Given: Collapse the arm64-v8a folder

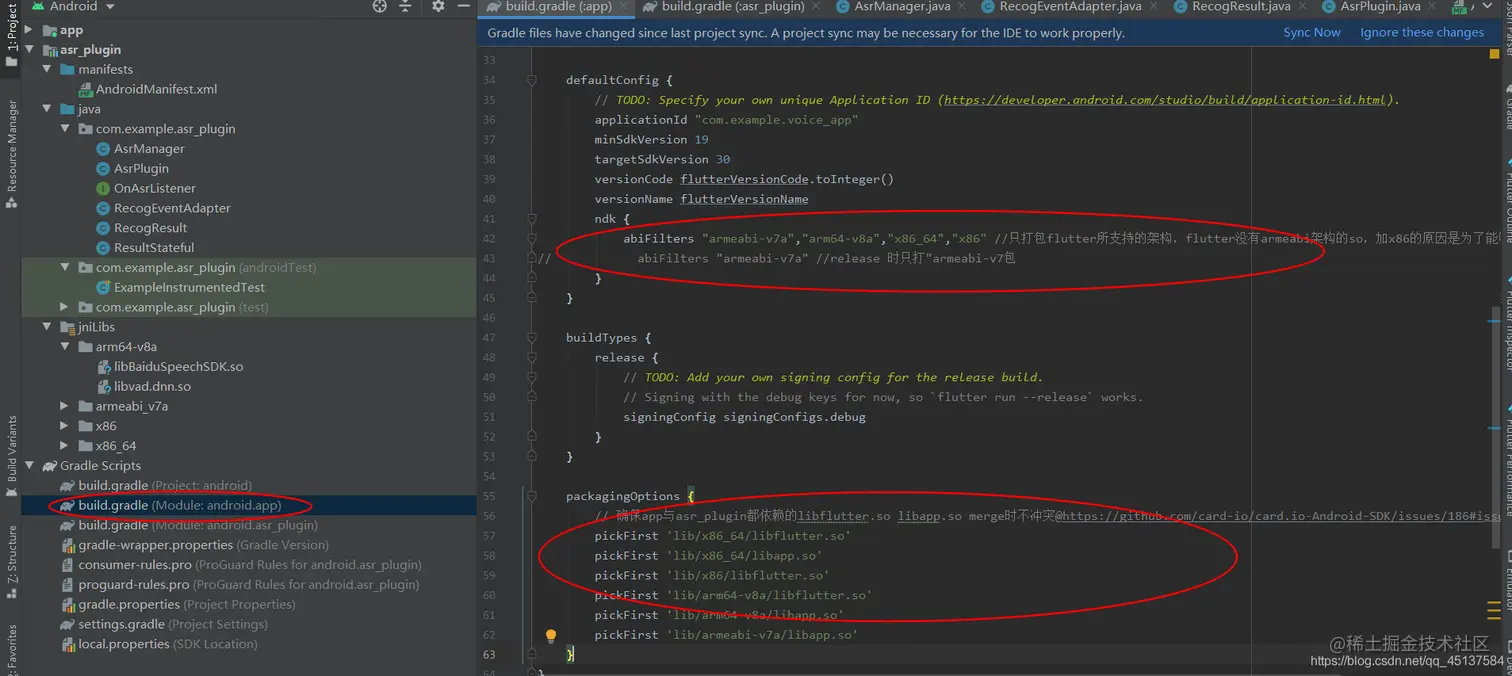Looking at the screenshot, I should point(65,347).
